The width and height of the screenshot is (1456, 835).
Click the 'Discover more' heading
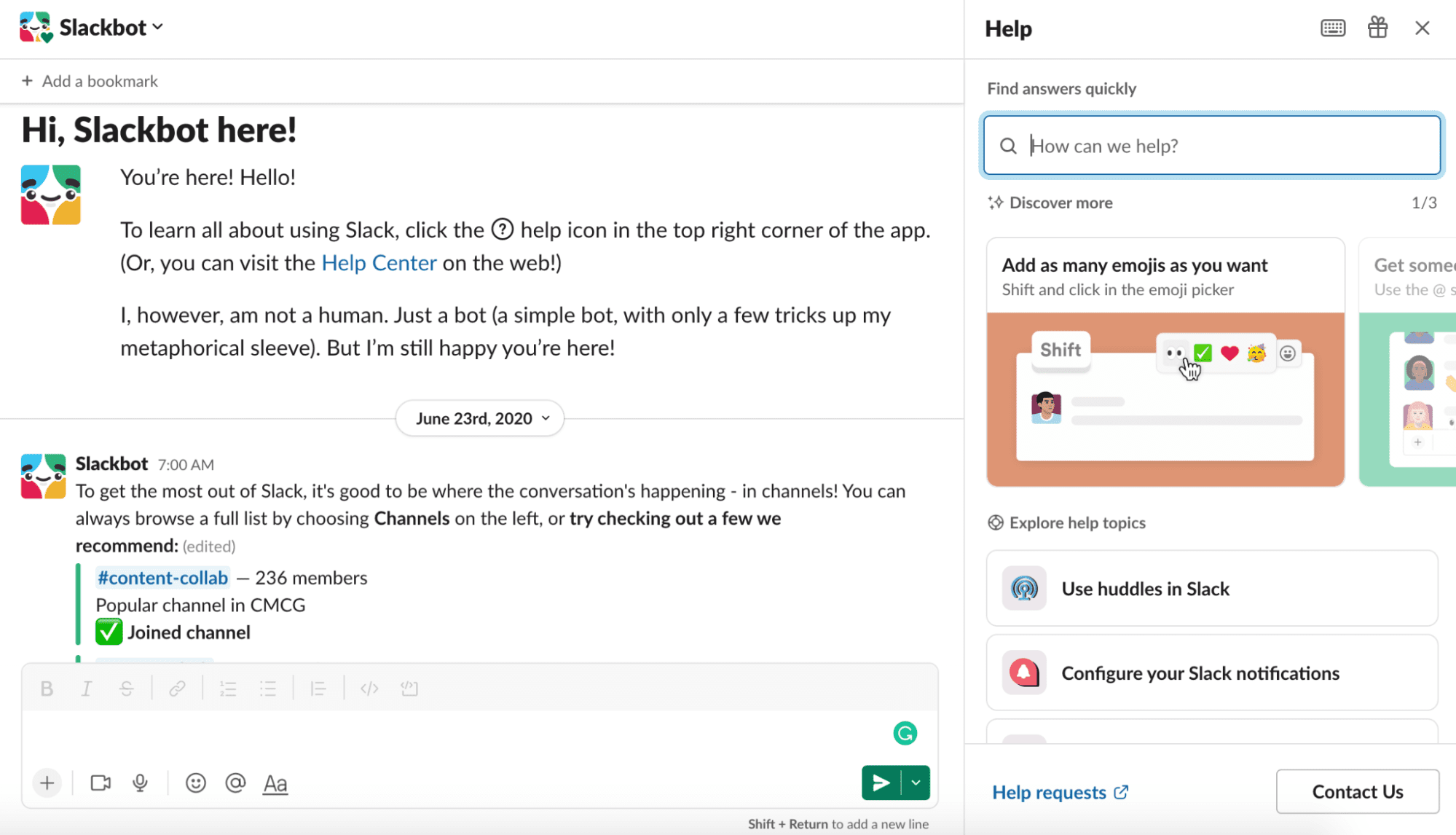point(1060,203)
